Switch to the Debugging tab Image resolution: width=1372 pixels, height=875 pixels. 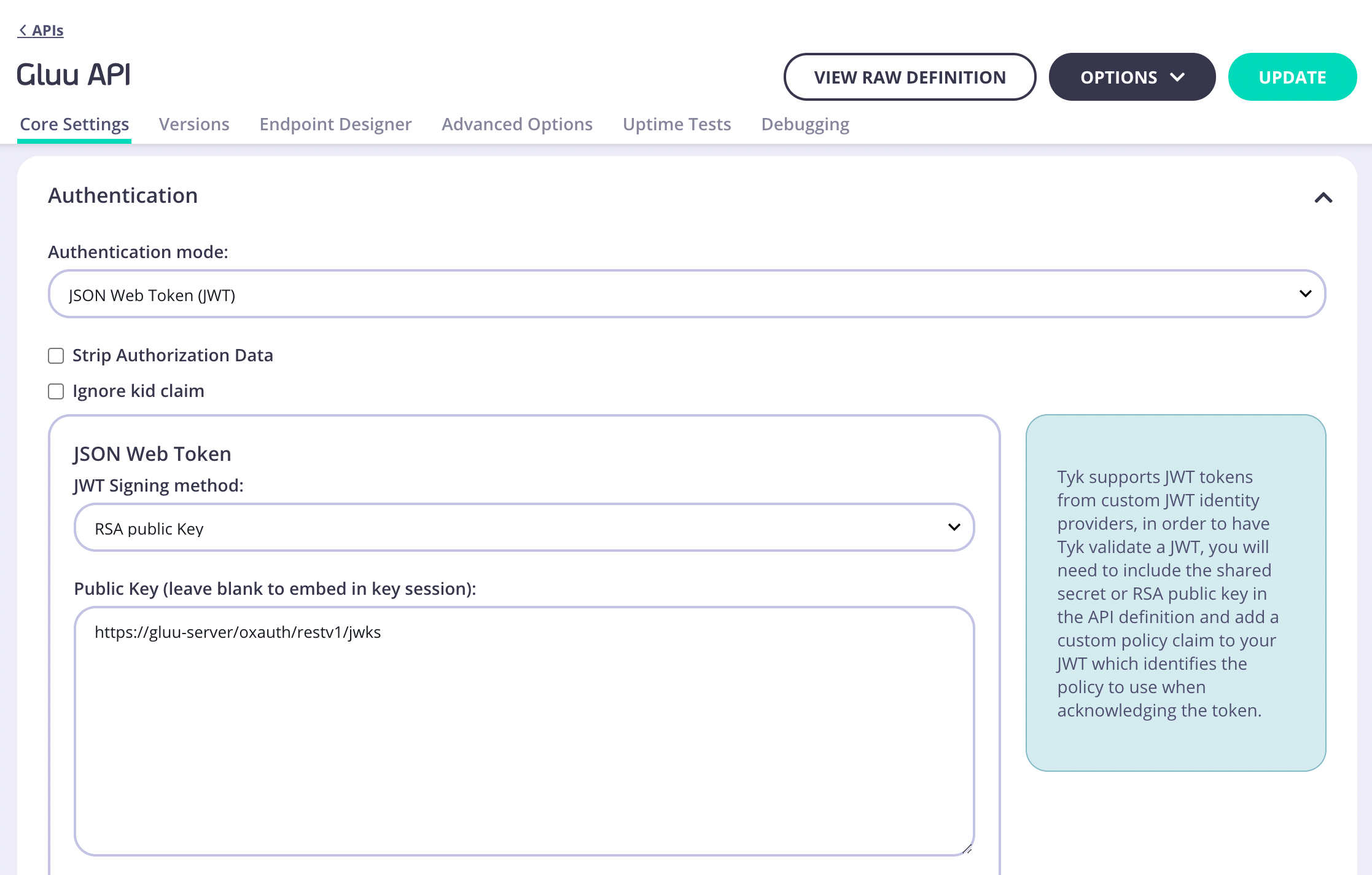(x=805, y=124)
